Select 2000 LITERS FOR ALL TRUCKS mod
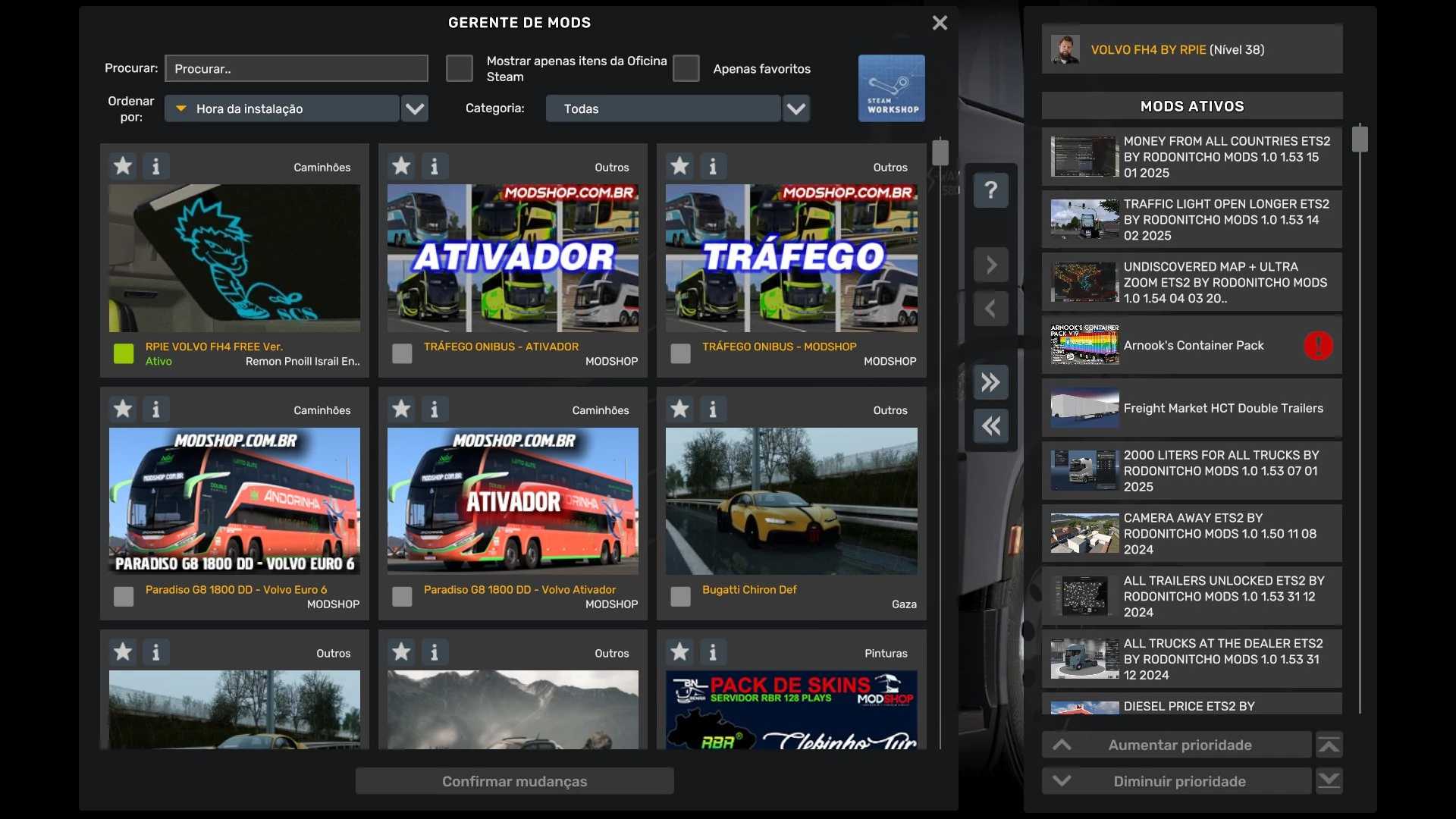Image resolution: width=1456 pixels, height=819 pixels. pyautogui.click(x=1191, y=471)
